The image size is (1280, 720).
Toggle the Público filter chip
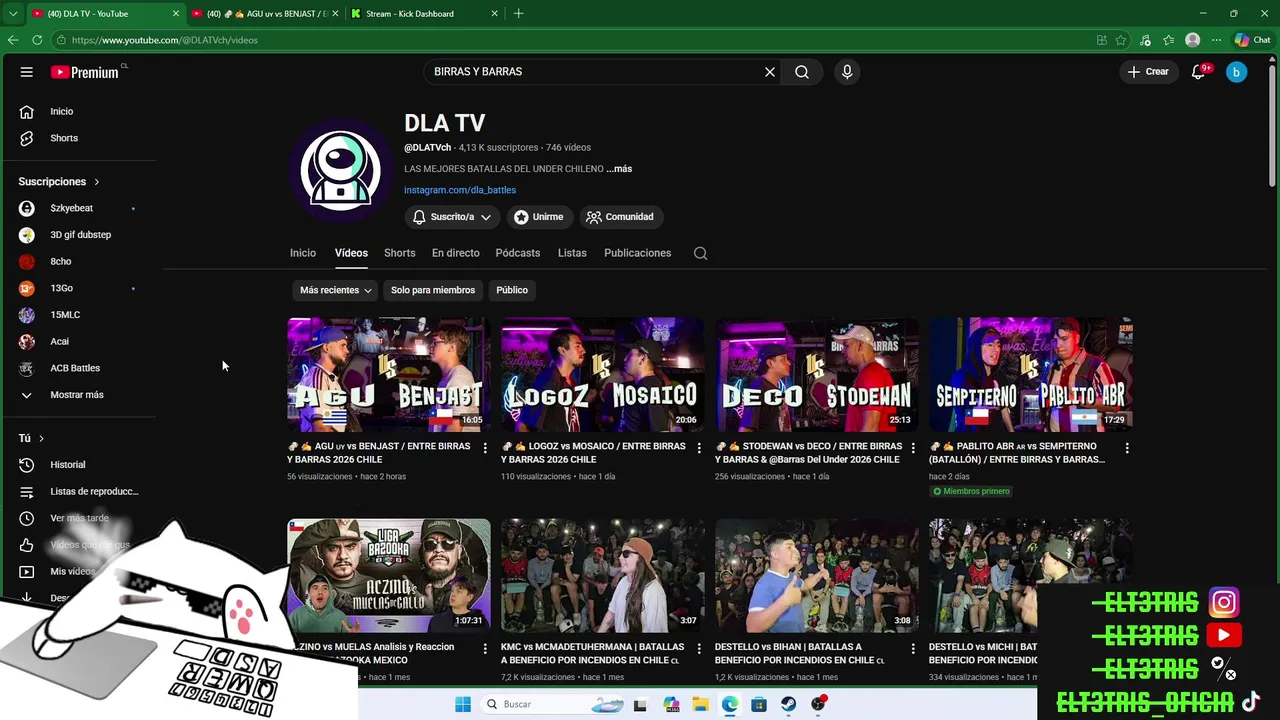coord(512,290)
